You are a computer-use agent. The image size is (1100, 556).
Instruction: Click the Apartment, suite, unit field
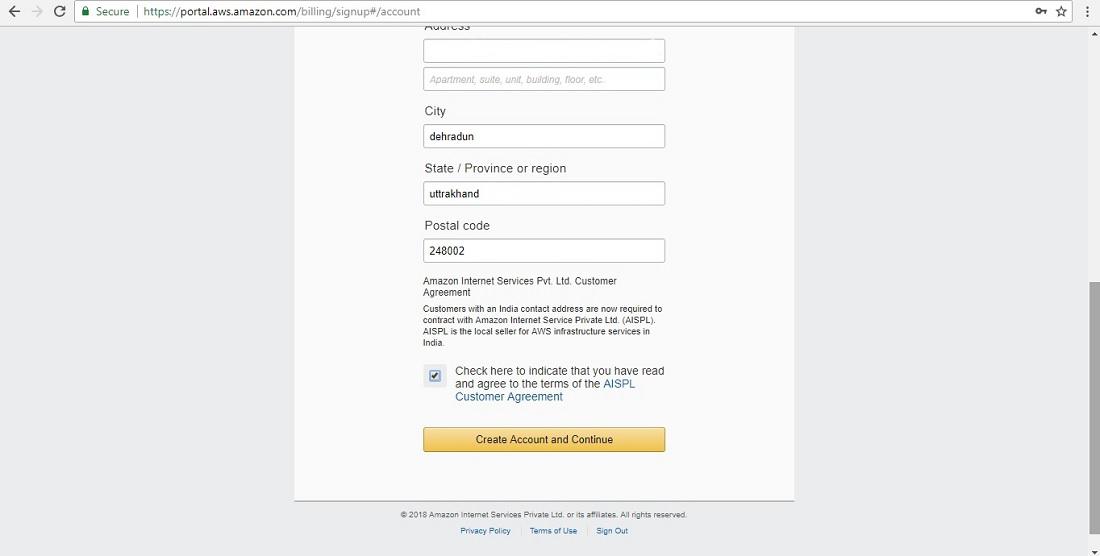(544, 79)
